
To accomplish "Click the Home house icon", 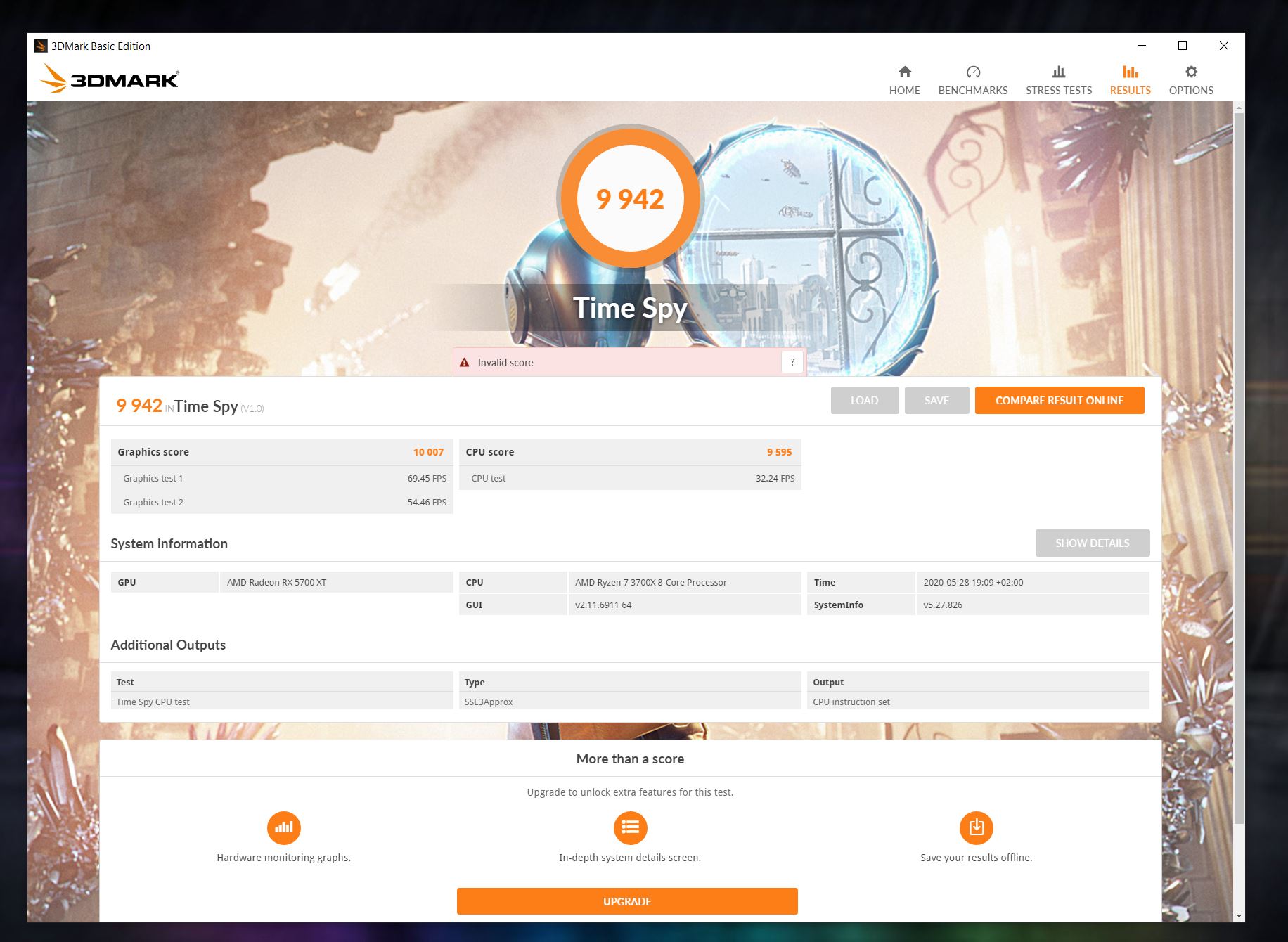I will [x=905, y=72].
